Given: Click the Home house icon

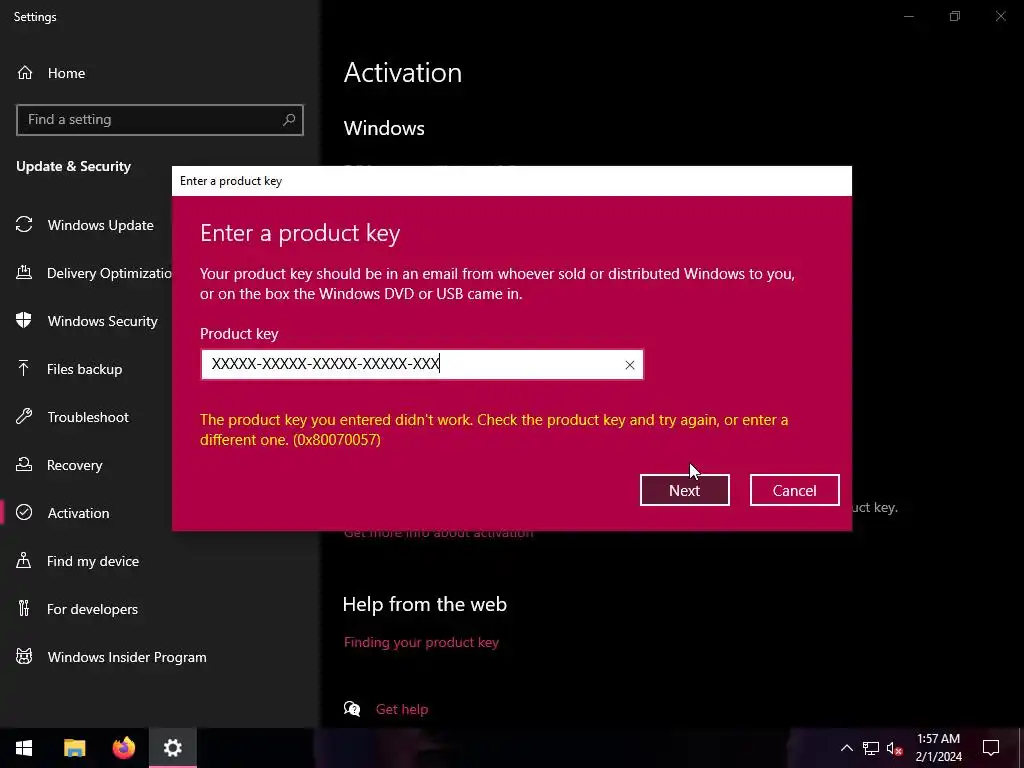Looking at the screenshot, I should tap(25, 72).
